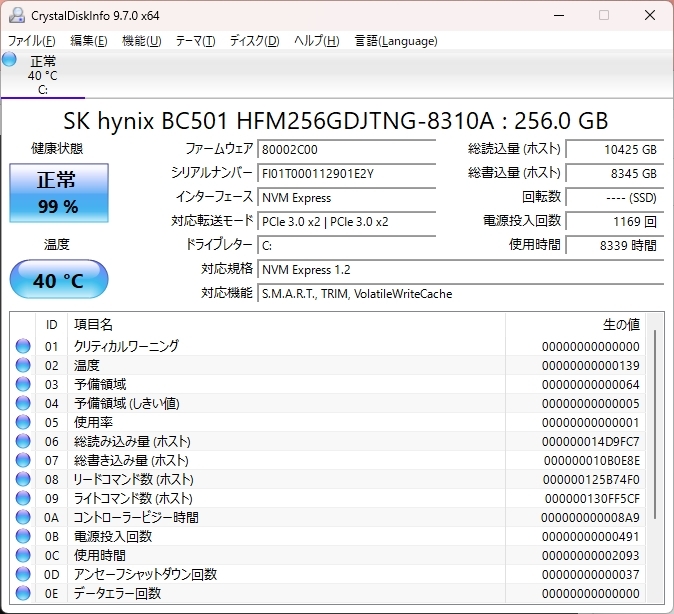Screen dimensions: 674x614
Task: Open the テーマ(T) menu
Action: coord(196,41)
